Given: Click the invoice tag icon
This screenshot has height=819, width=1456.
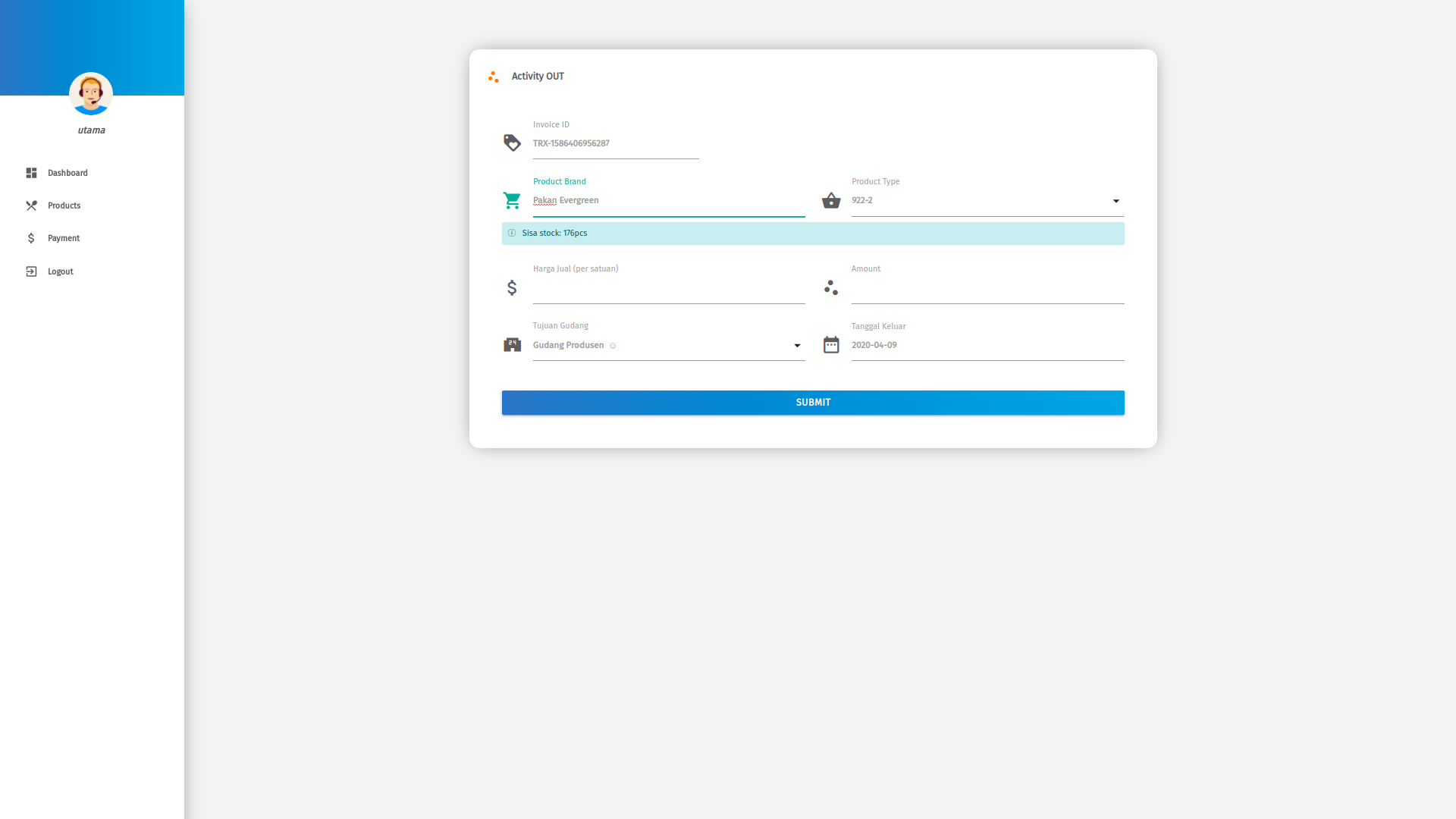Looking at the screenshot, I should point(512,143).
